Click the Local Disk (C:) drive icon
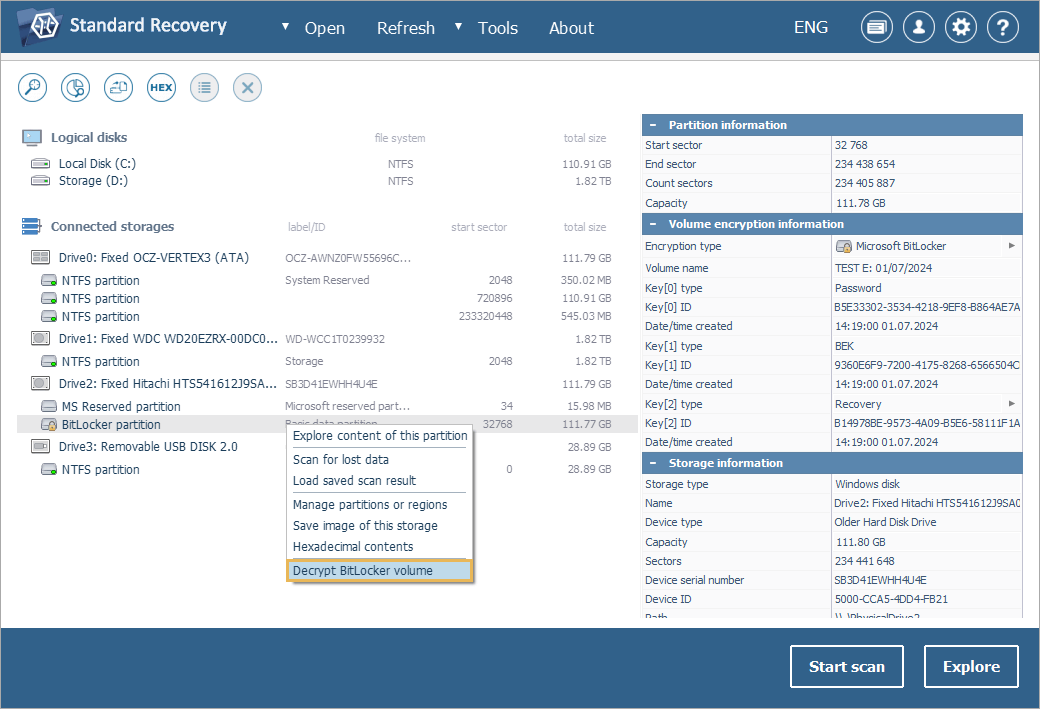This screenshot has height=709, width=1040. click(40, 163)
